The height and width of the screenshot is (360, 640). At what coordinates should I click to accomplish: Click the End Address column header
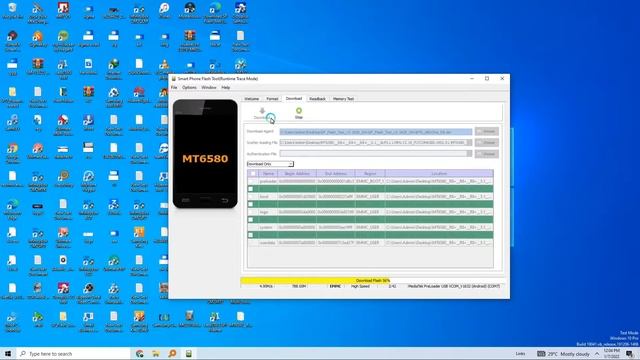336,173
